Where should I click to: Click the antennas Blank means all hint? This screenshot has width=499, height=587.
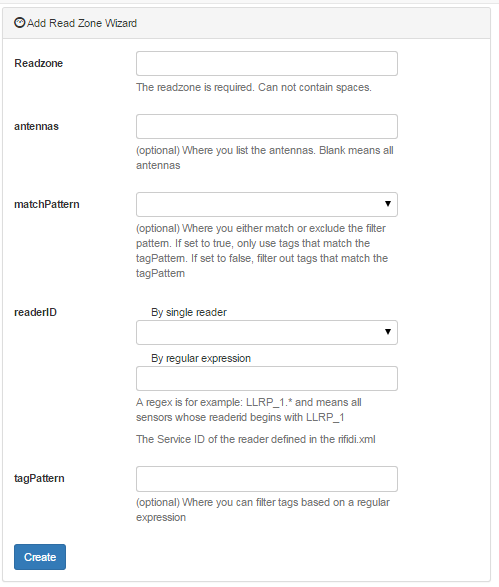[x=265, y=158]
